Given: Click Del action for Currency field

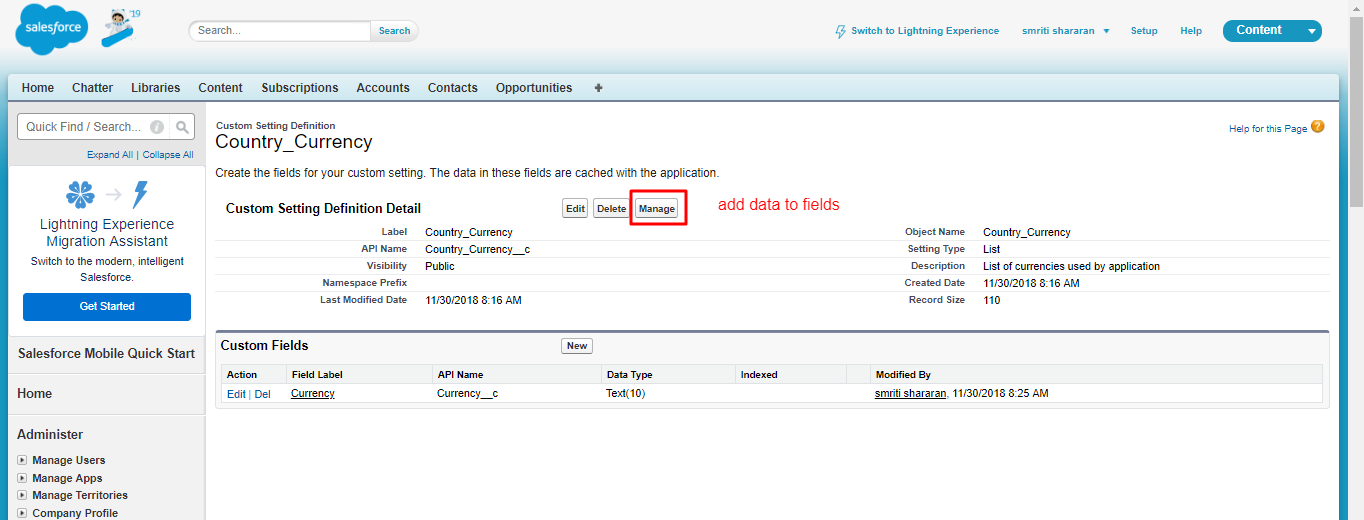Looking at the screenshot, I should point(263,394).
